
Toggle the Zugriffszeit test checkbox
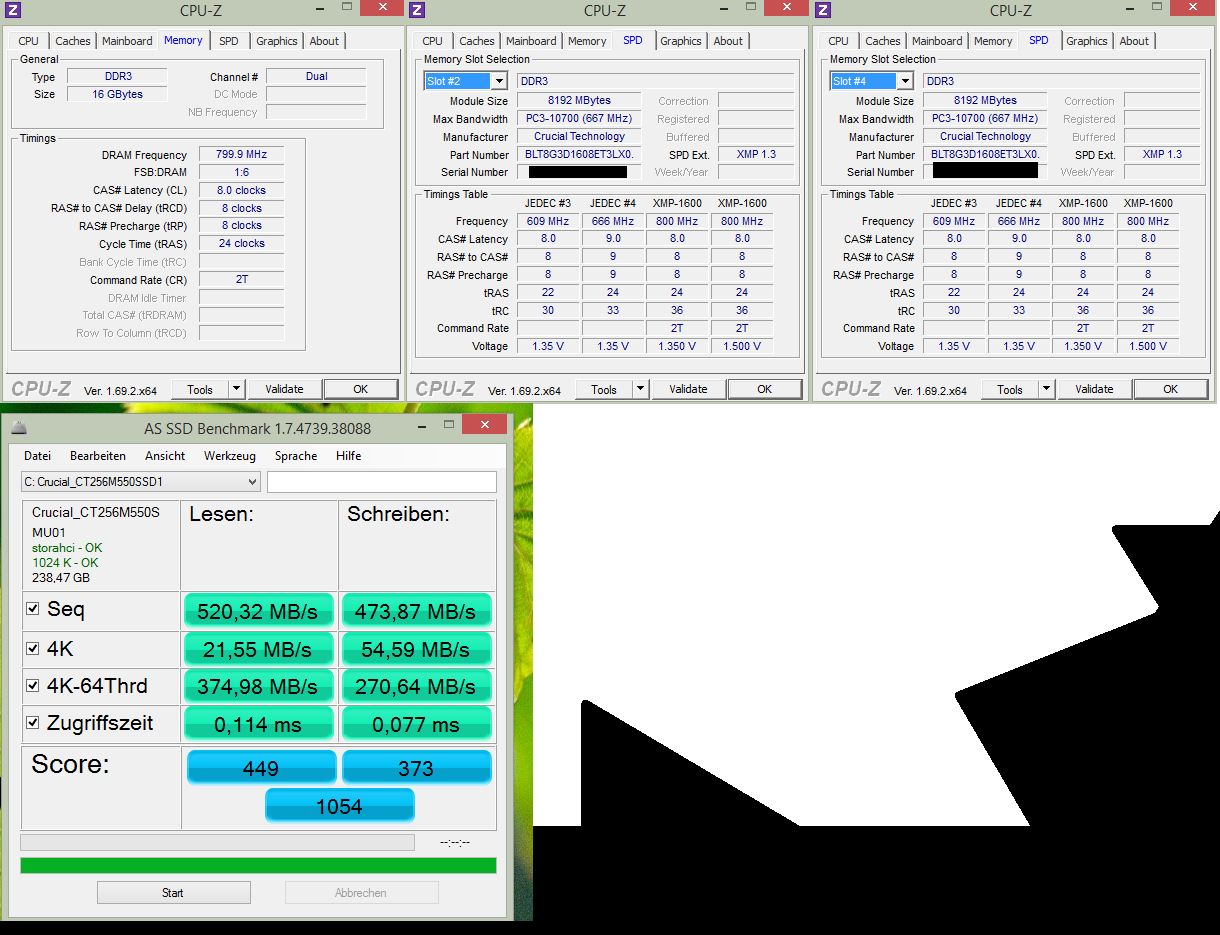33,723
